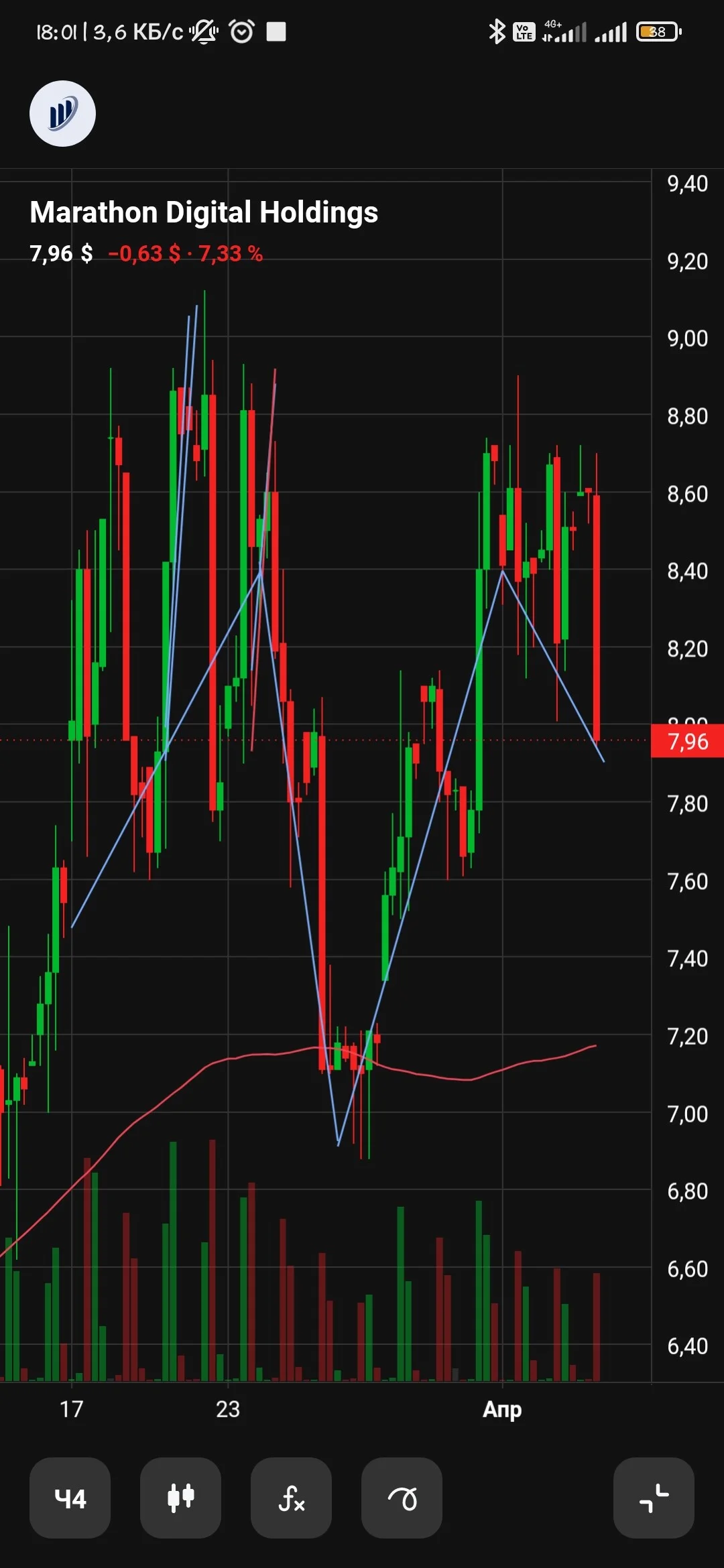Screen dimensions: 724x1568
Task: Tap the 6,80 price axis label
Action: 687,1191
